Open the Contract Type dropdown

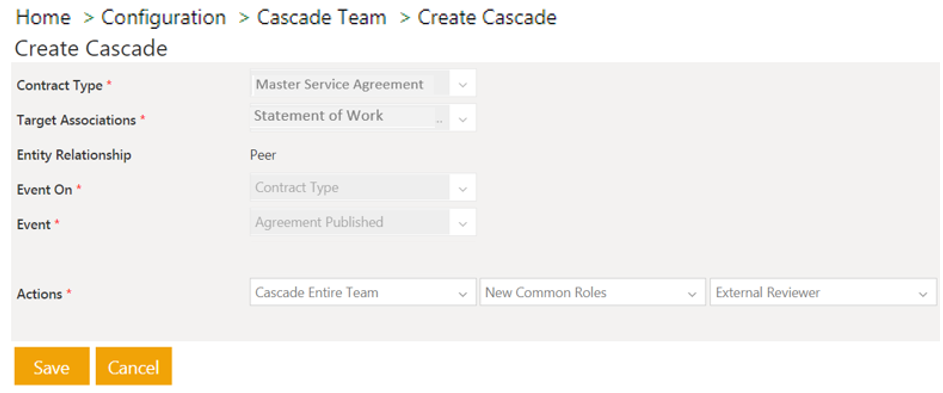point(363,83)
